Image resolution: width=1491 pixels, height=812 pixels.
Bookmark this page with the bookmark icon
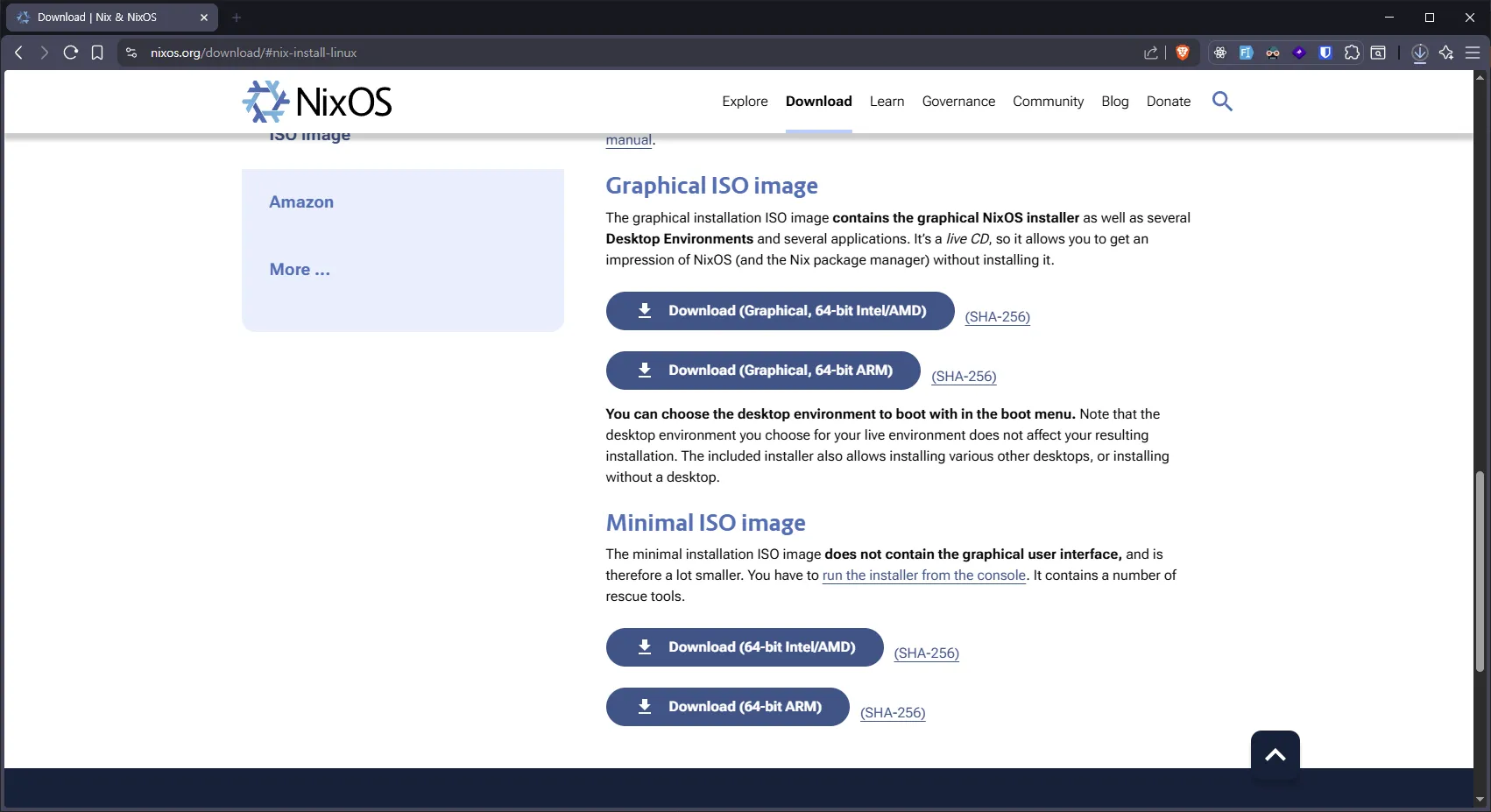coord(97,53)
